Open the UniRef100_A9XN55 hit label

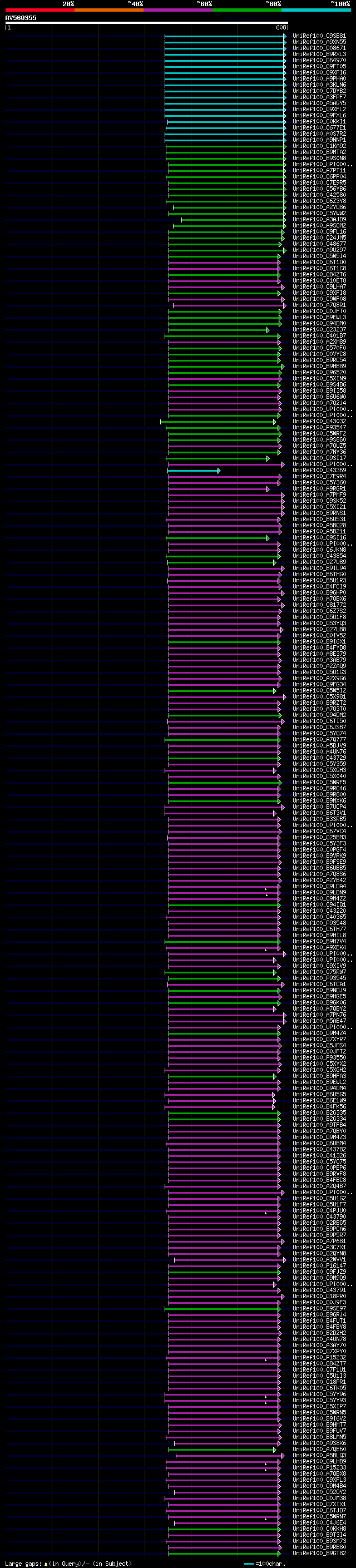(319, 43)
